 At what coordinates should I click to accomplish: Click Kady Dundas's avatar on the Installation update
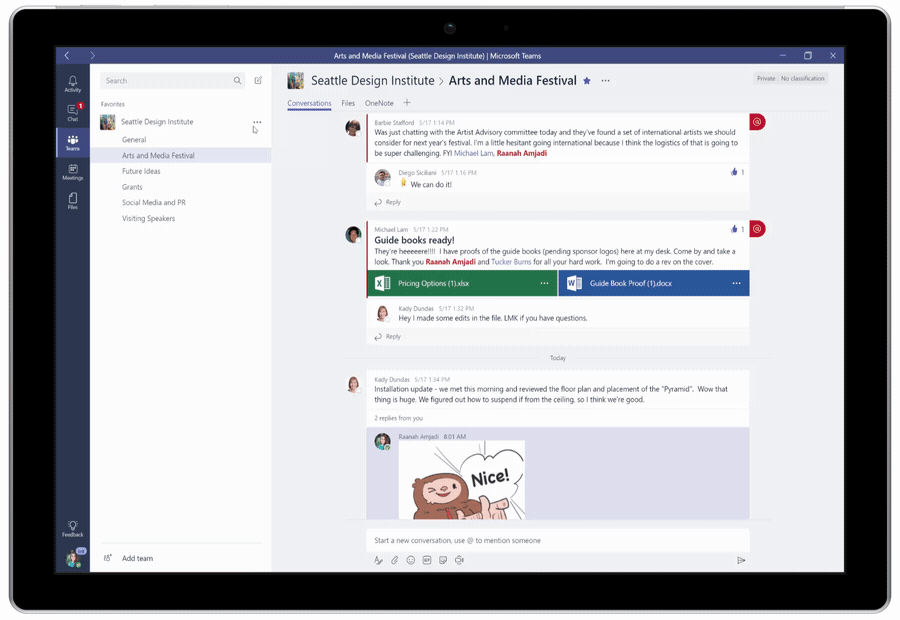354,383
